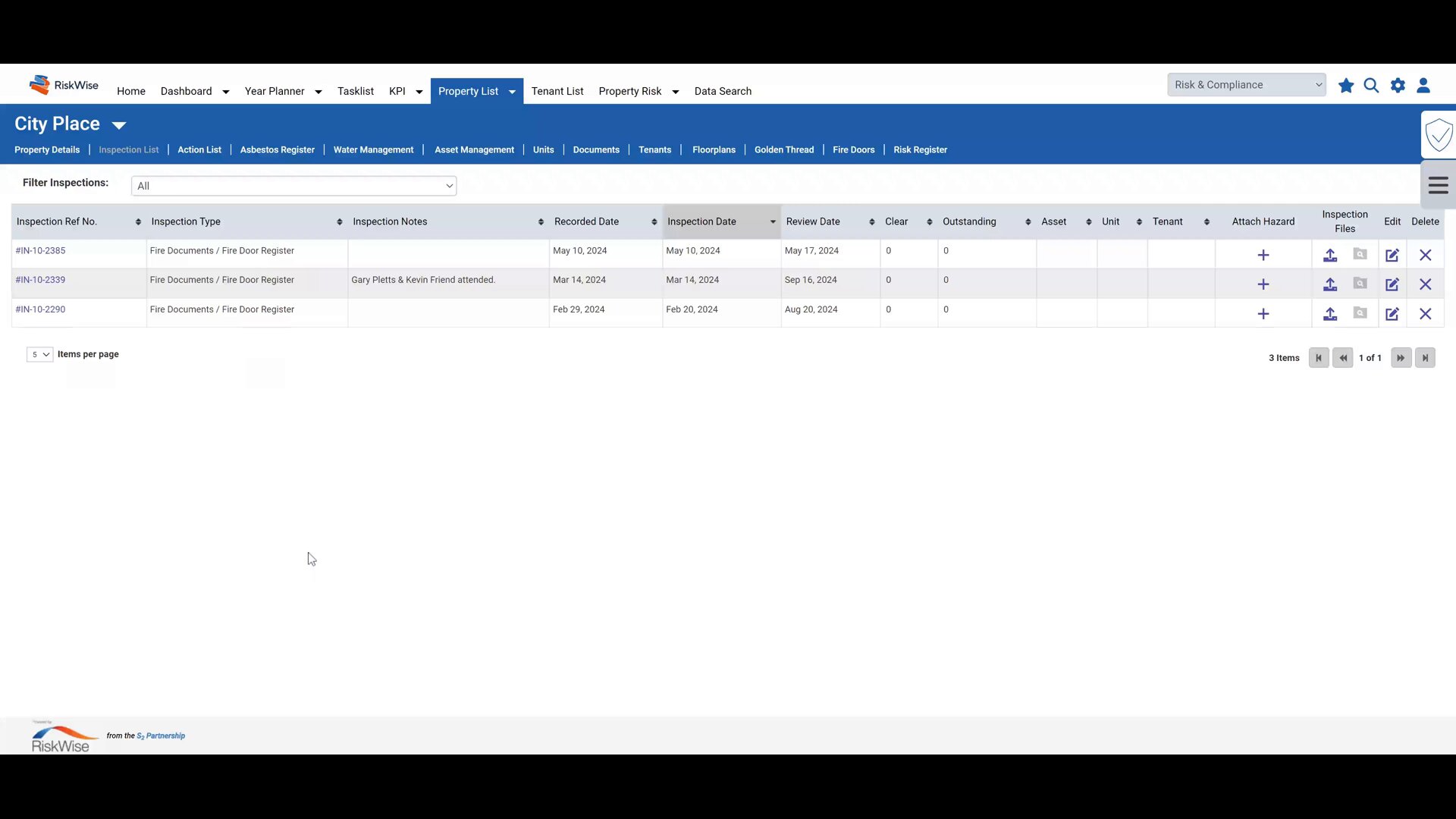Attach hazard to inspection #IN-10-2385

(x=1263, y=256)
